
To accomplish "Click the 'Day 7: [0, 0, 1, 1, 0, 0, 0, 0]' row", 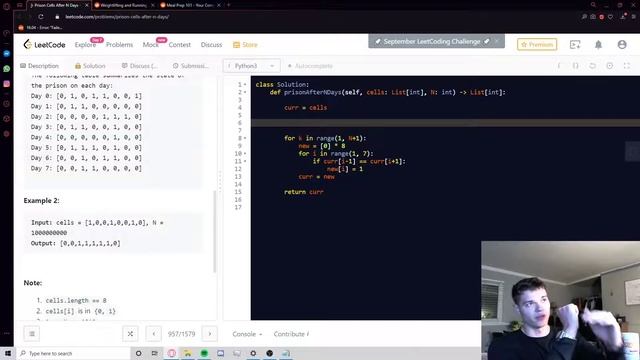I will click(86, 168).
